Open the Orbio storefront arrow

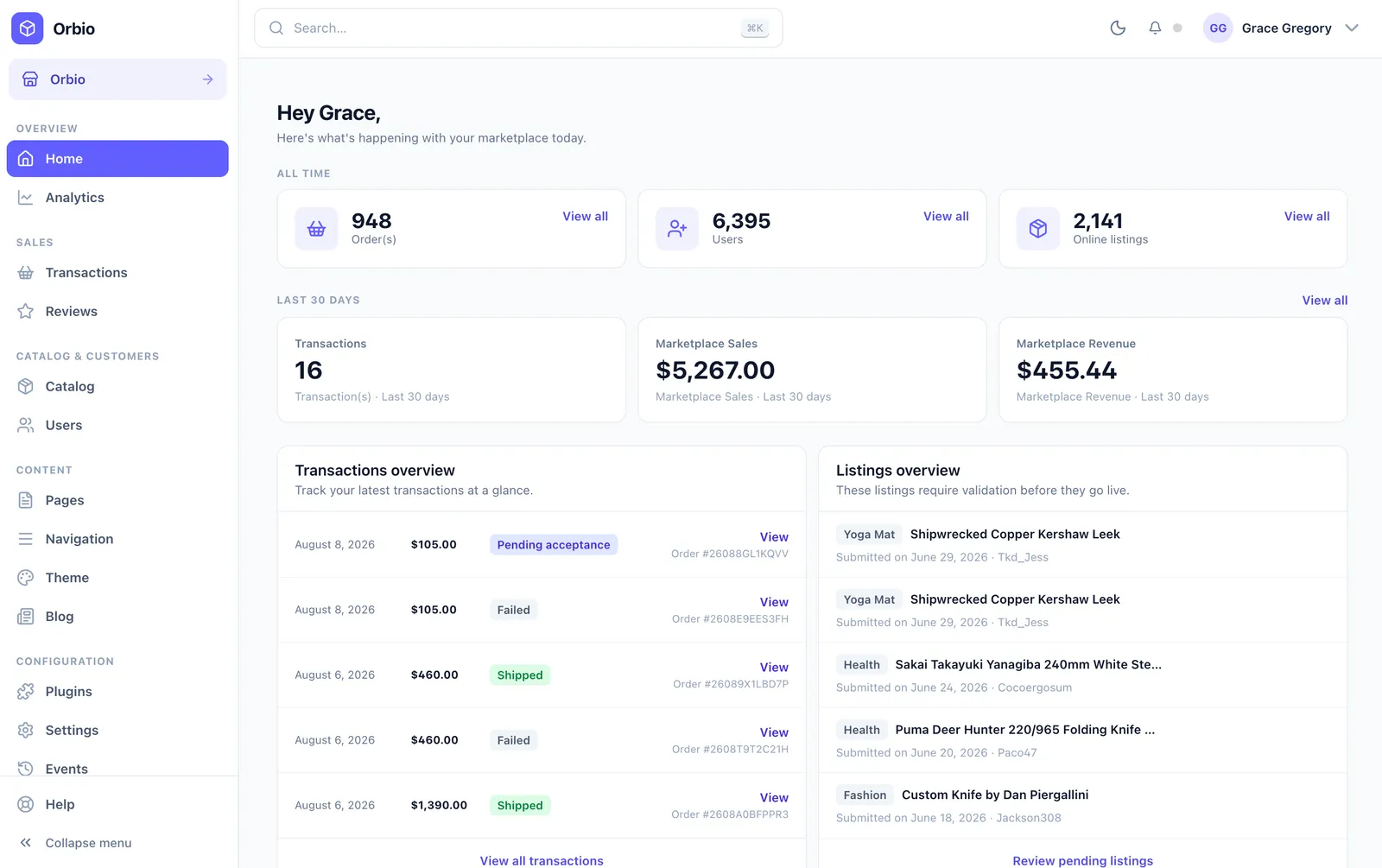point(207,79)
